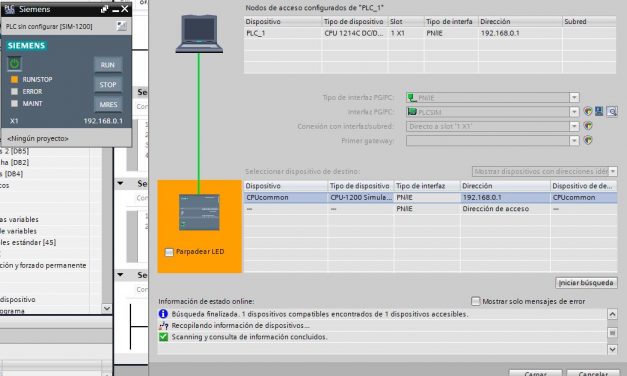Viewport: 627px width, 376px height.
Task: Click CPU-1200 Simula... cell
Action: (x=361, y=197)
